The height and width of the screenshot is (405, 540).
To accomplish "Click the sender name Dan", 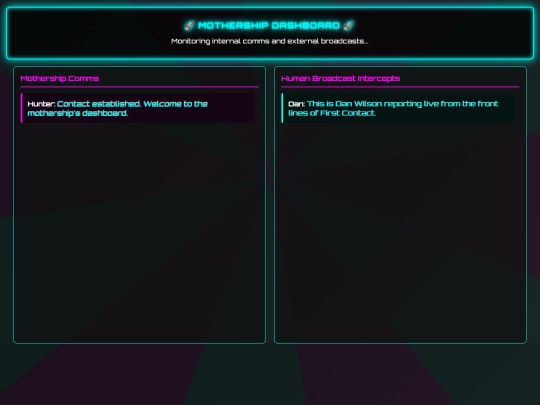I will tap(297, 104).
